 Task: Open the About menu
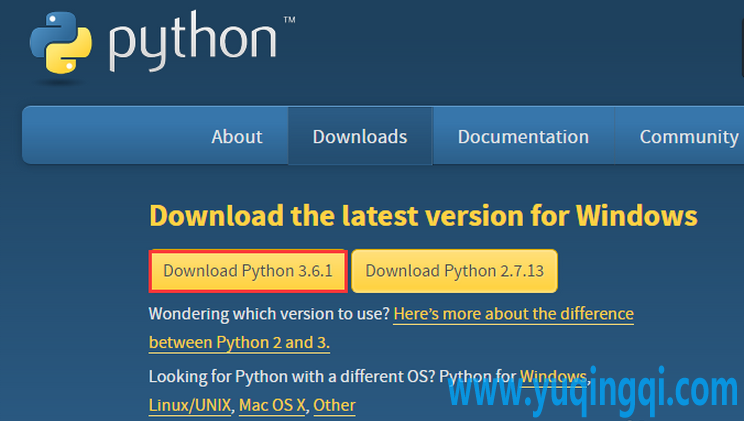[x=237, y=137]
